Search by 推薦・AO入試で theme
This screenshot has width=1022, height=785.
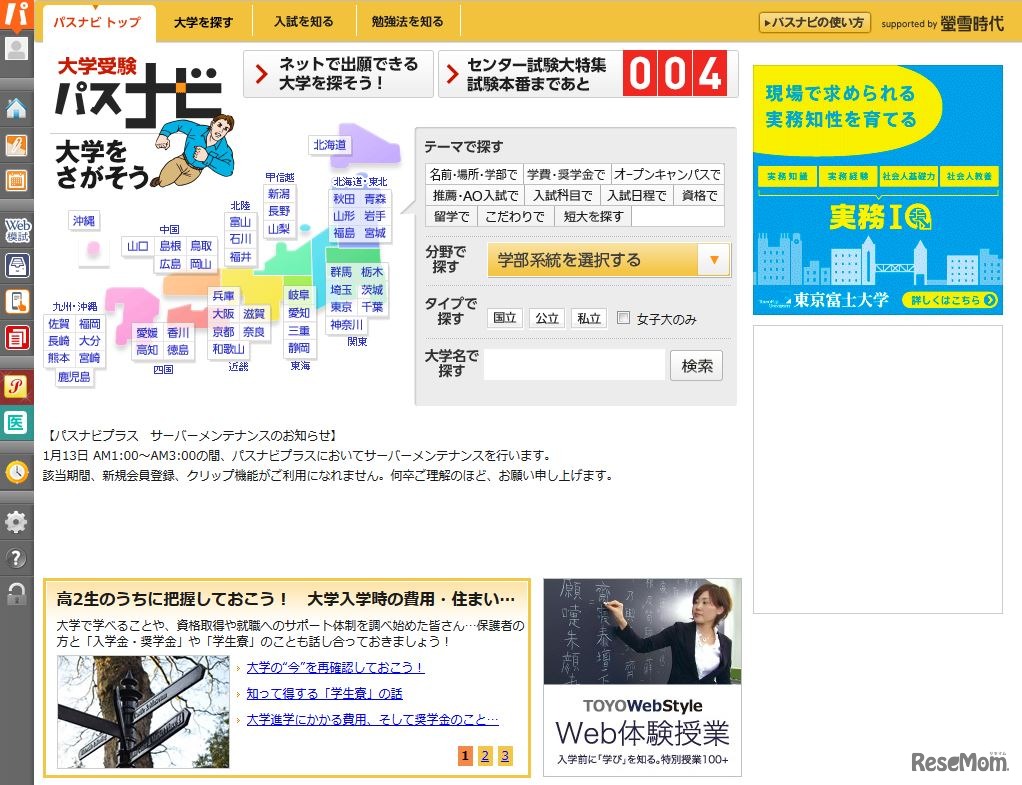click(x=476, y=196)
